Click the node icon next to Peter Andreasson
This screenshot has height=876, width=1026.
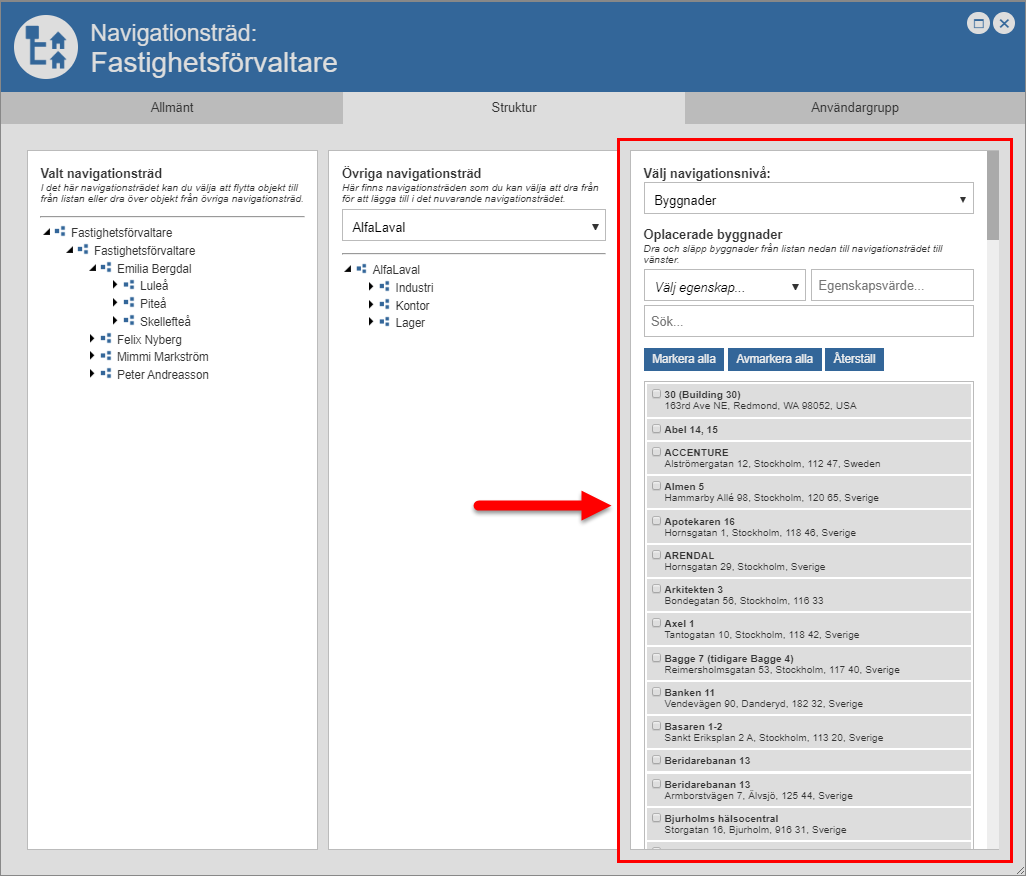pyautogui.click(x=105, y=374)
